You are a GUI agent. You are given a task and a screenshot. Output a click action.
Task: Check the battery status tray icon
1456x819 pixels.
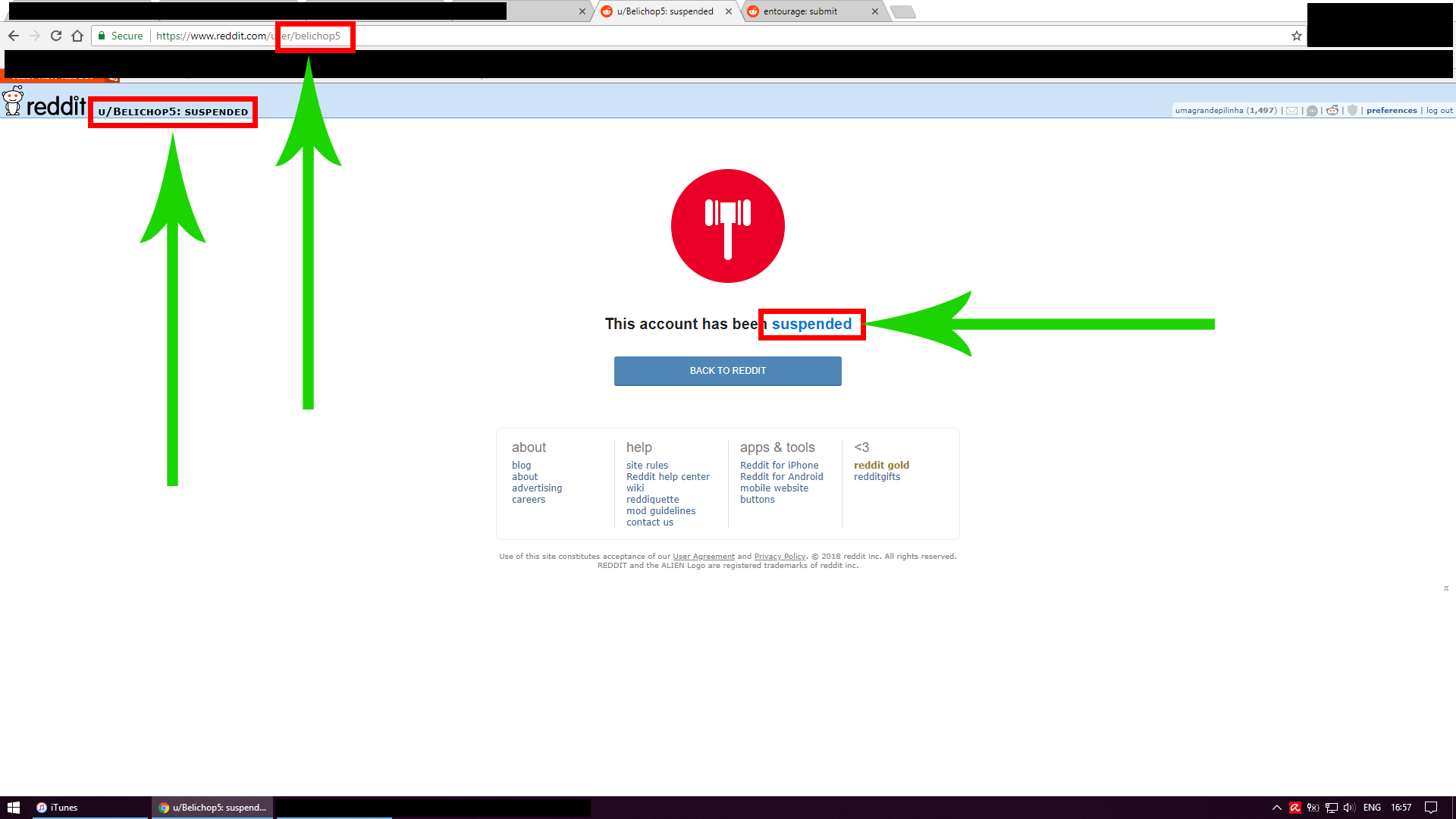pyautogui.click(x=1313, y=808)
